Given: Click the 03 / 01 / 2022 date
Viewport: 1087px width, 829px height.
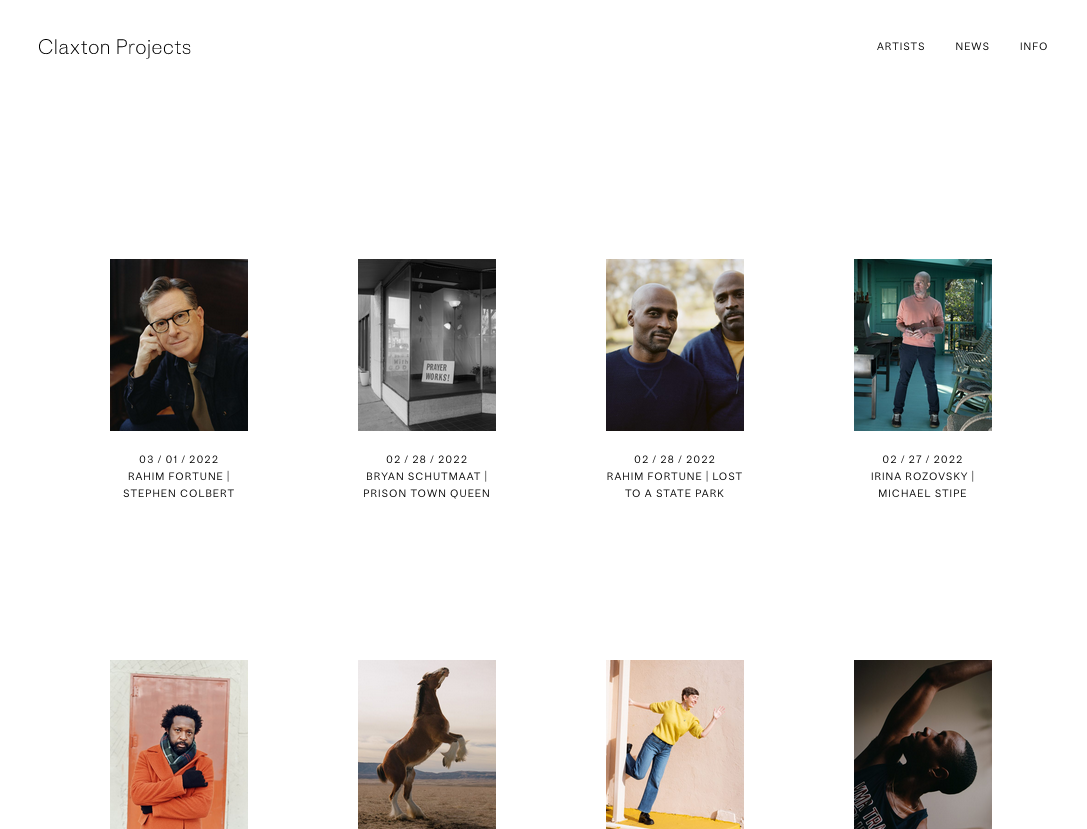Looking at the screenshot, I should pos(179,460).
